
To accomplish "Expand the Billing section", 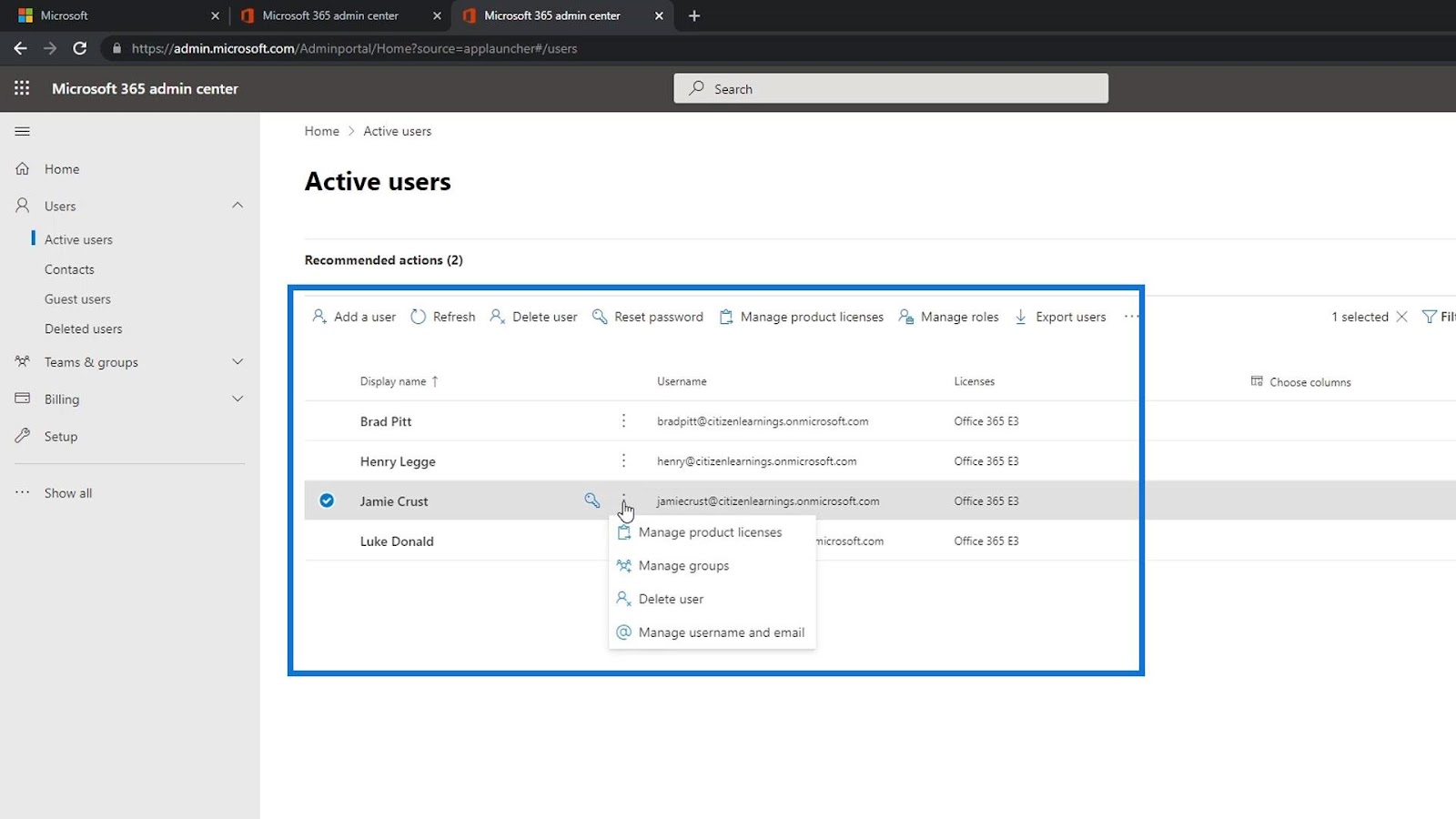I will 238,399.
